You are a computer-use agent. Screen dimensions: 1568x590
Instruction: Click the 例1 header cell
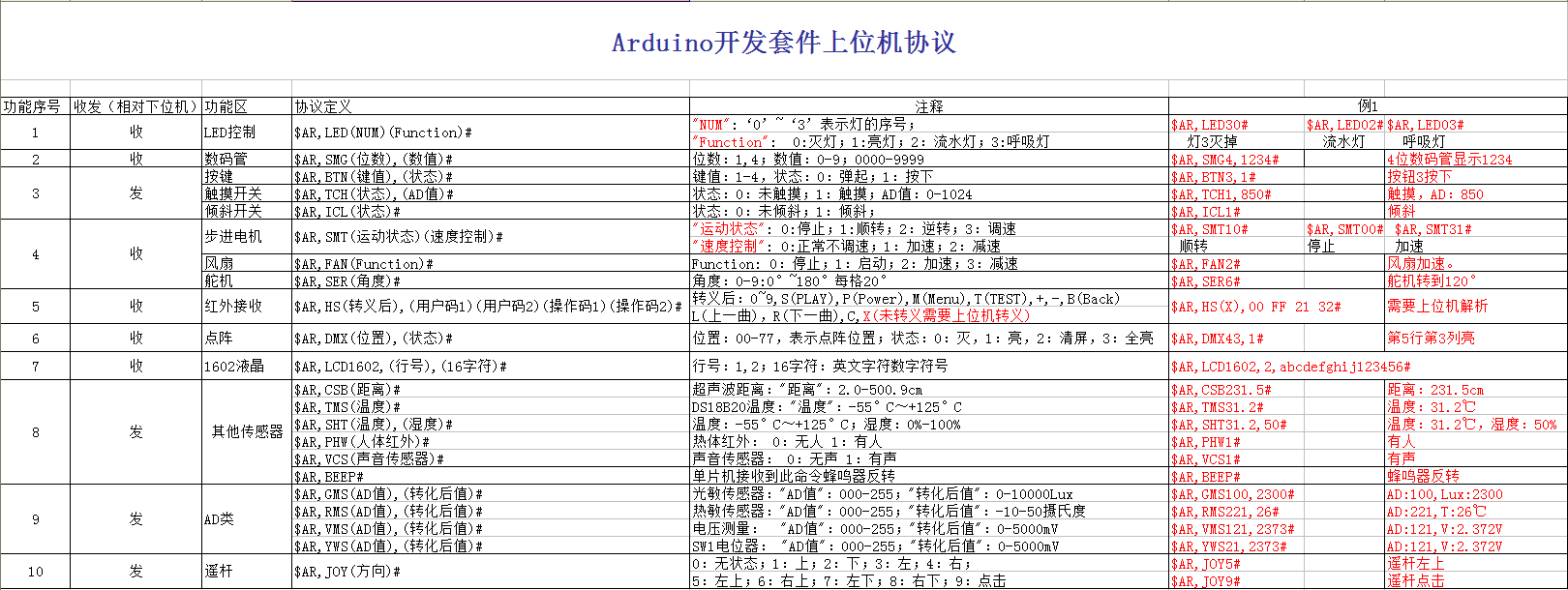(1368, 106)
